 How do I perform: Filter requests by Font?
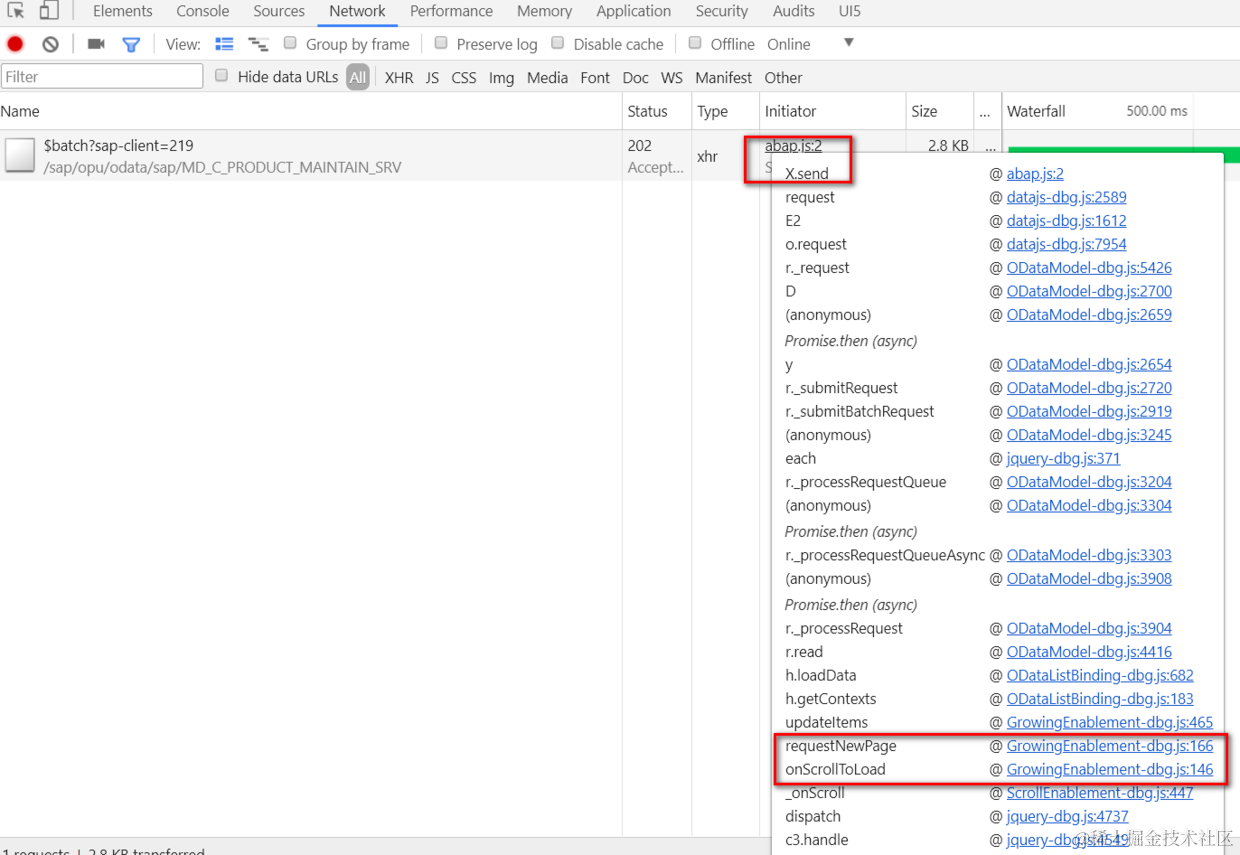pyautogui.click(x=595, y=77)
